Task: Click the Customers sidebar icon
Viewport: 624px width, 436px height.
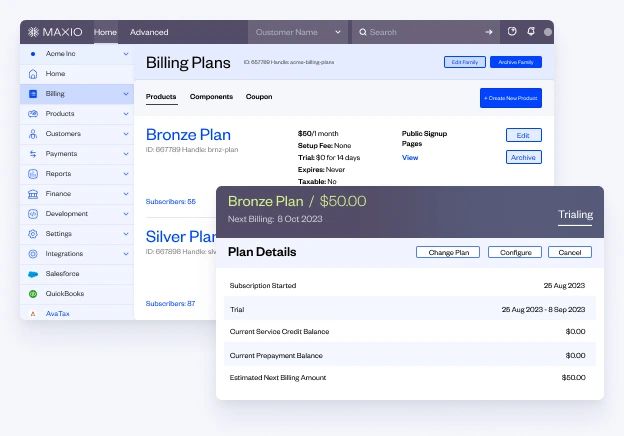Action: point(33,134)
